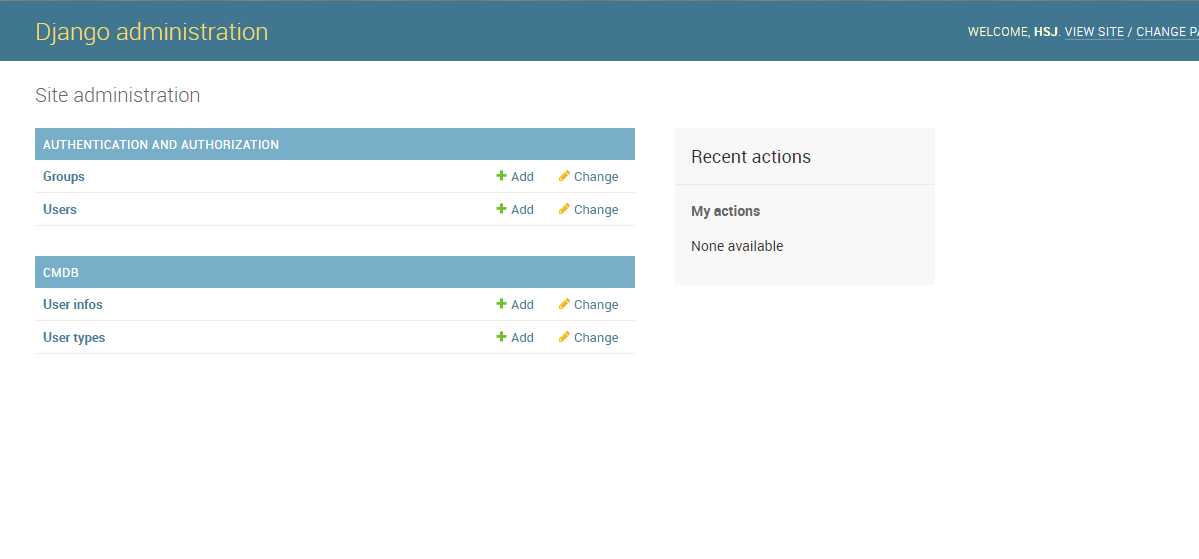Click the Recent actions heading
This screenshot has height=559, width=1199.
[x=751, y=157]
